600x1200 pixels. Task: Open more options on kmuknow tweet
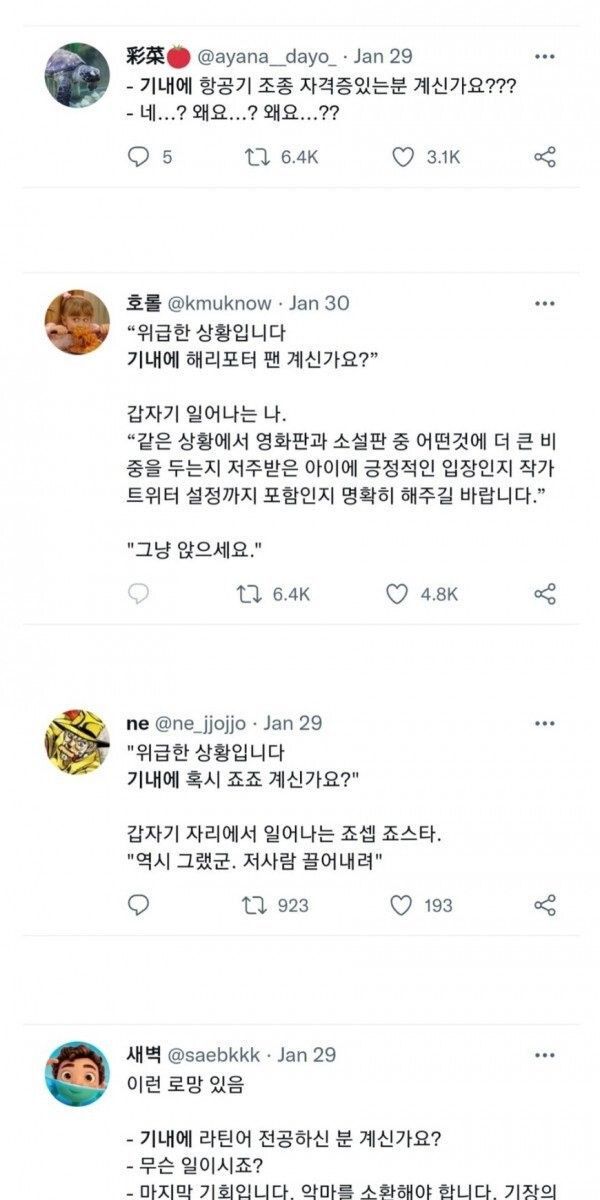[545, 303]
